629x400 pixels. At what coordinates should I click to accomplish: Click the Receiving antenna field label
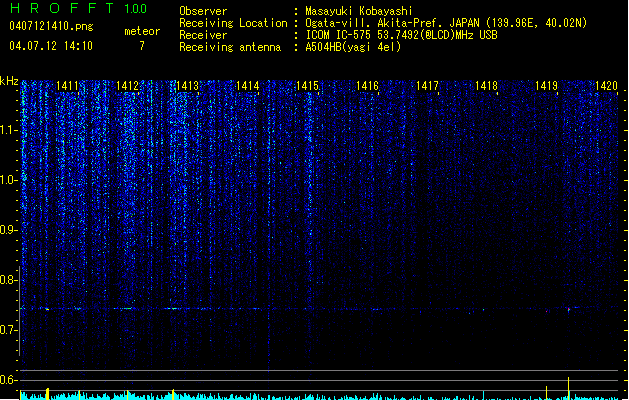[230, 47]
